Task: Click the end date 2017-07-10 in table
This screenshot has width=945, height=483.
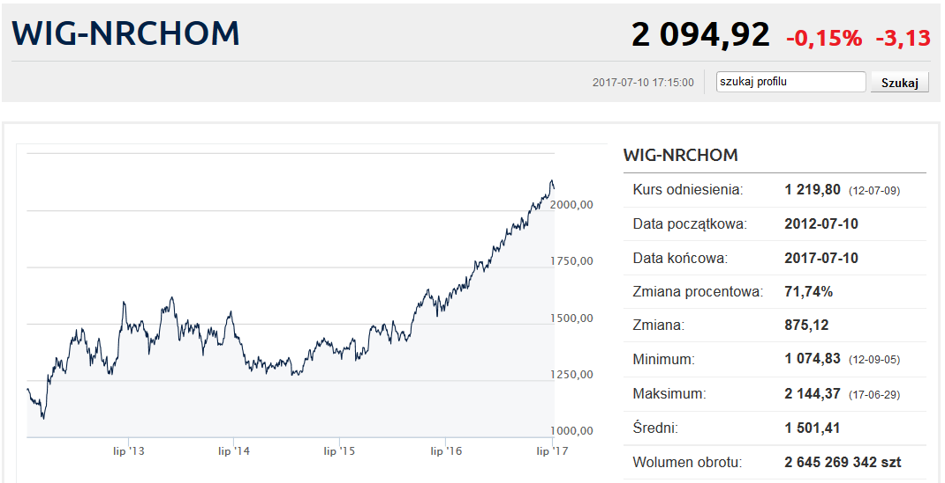Action: (821, 258)
